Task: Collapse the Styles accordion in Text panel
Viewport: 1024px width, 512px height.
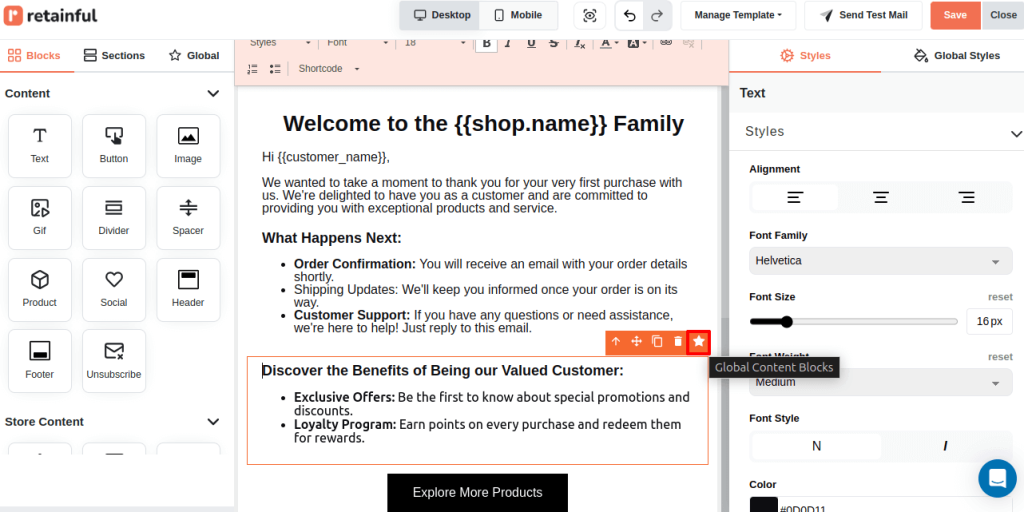Action: (1016, 133)
